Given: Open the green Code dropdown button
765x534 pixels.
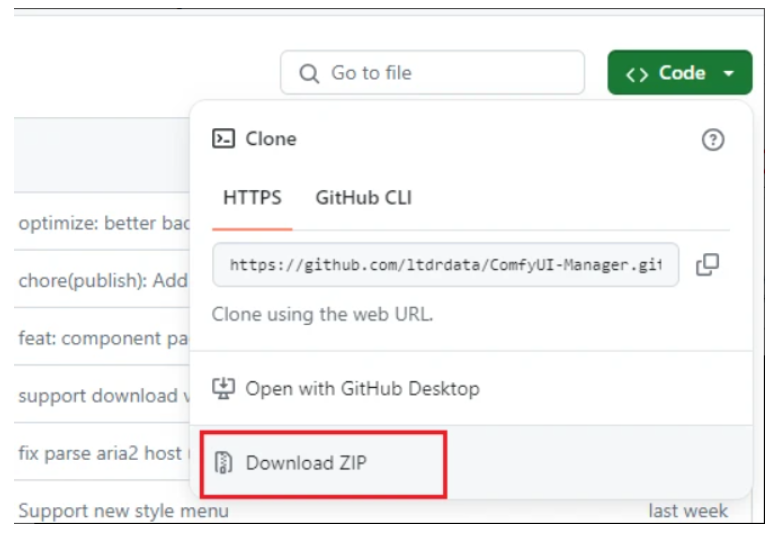Looking at the screenshot, I should [680, 73].
